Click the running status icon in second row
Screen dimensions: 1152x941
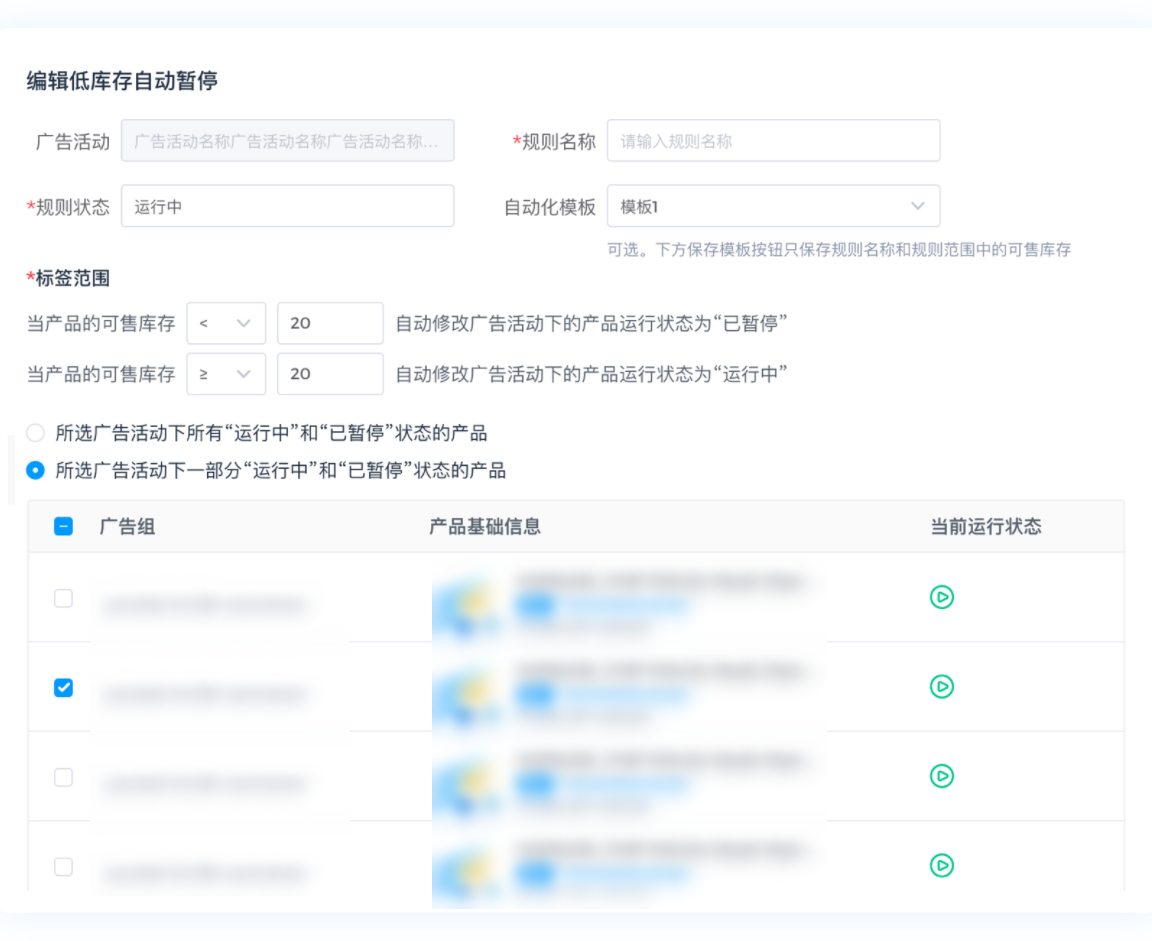pyautogui.click(x=941, y=686)
